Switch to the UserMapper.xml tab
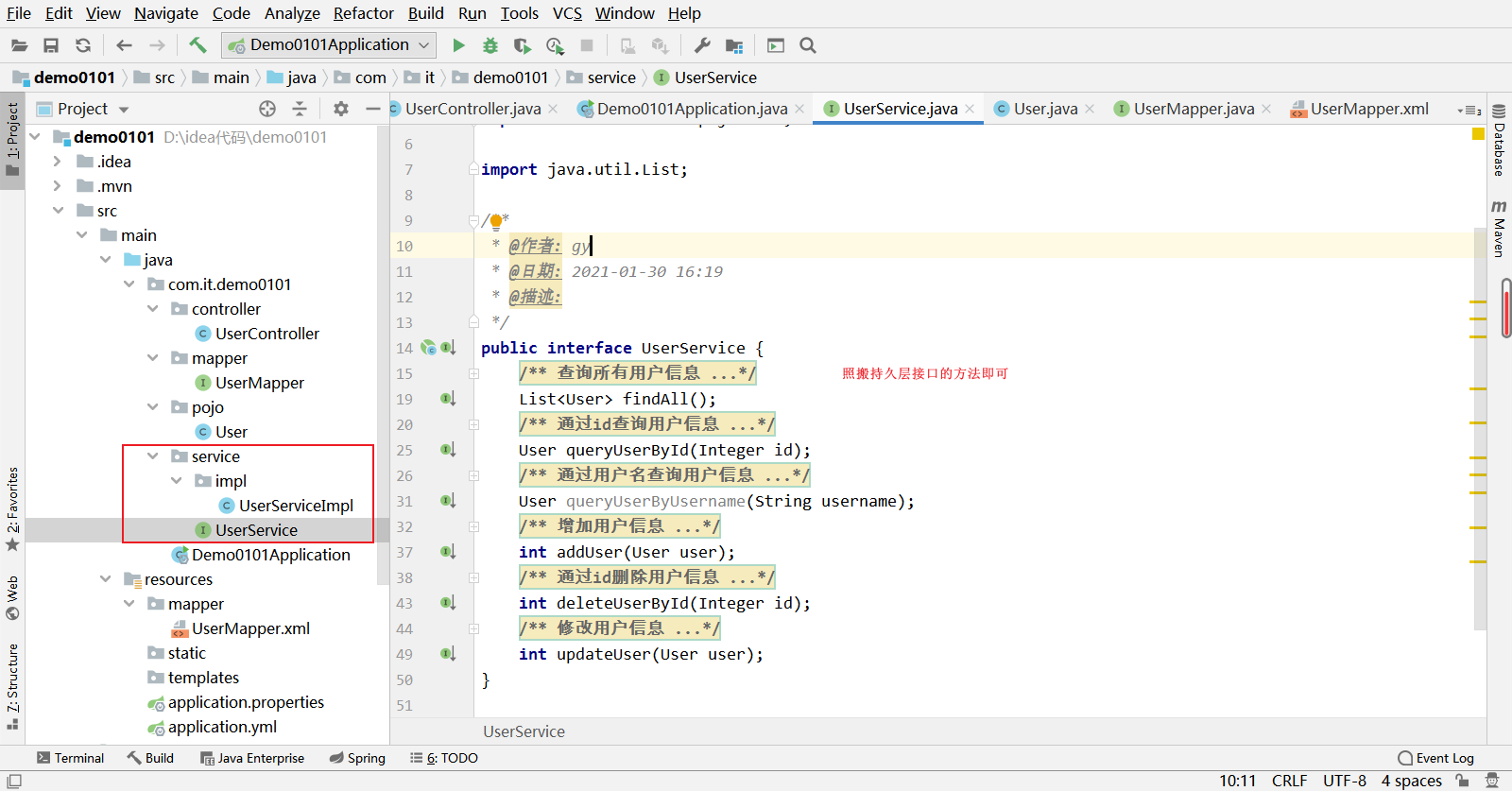Viewport: 1512px width, 791px height. point(1369,109)
